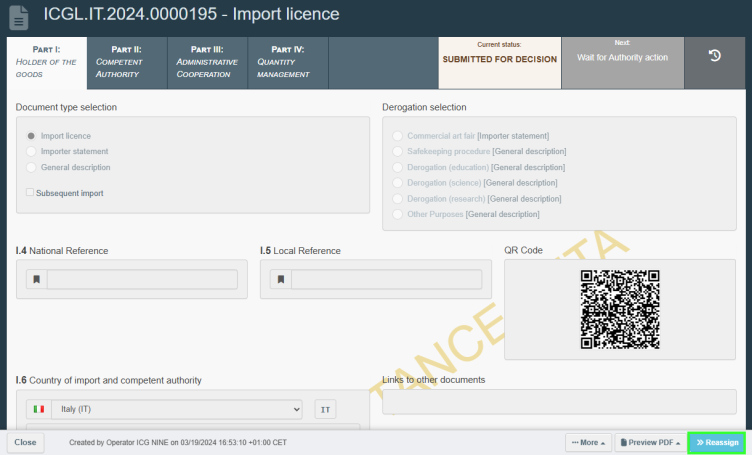
Task: Choose Derogation (education) option
Action: tap(397, 167)
